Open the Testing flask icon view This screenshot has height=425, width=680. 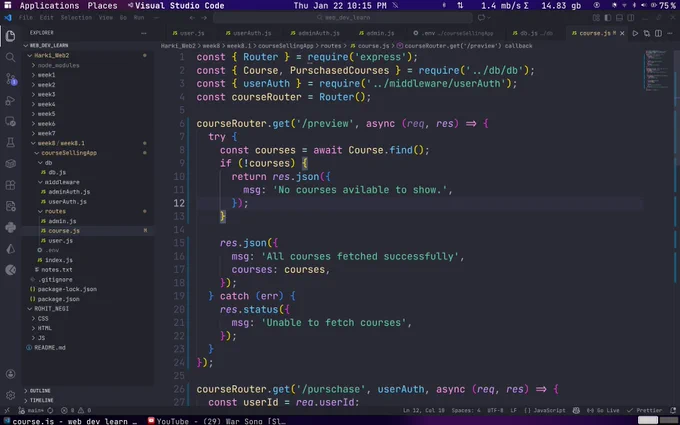coord(10,143)
